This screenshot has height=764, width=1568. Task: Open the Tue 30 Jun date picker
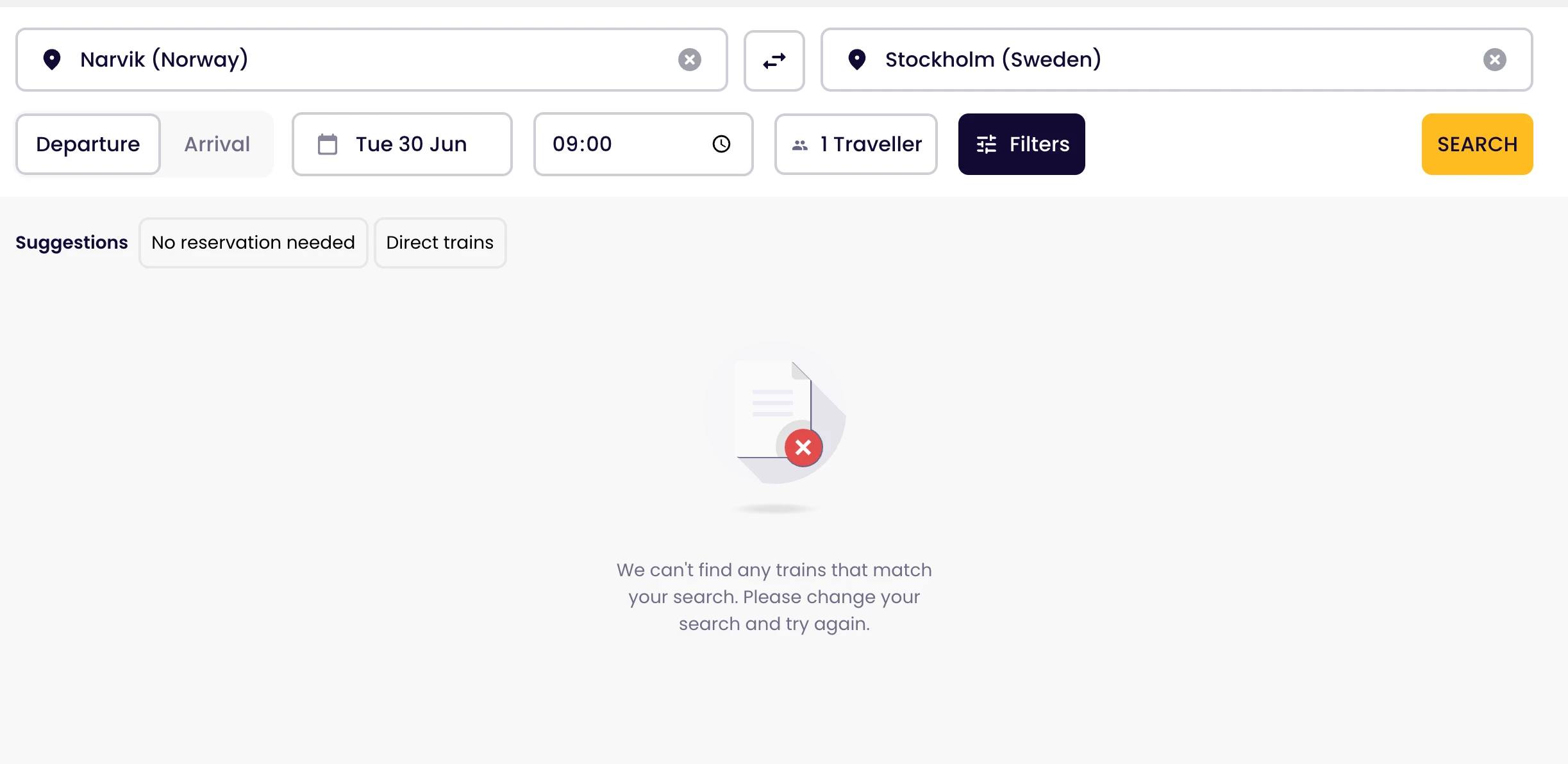click(x=411, y=144)
